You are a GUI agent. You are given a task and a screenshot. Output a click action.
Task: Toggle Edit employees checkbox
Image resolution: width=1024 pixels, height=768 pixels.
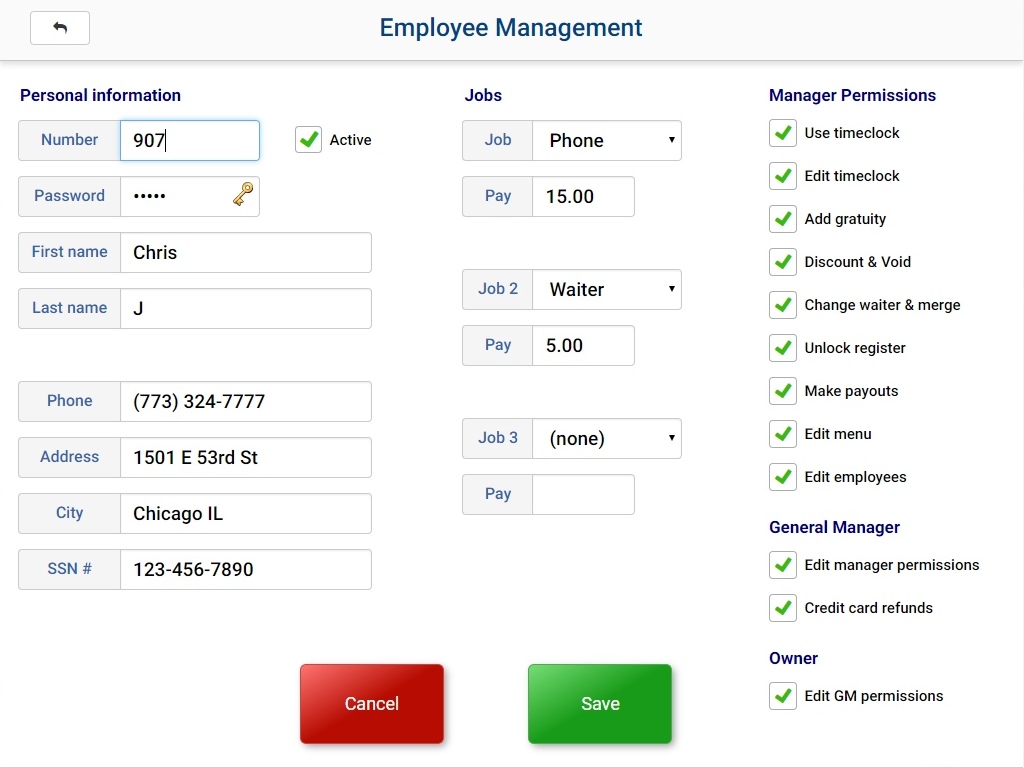pyautogui.click(x=782, y=478)
